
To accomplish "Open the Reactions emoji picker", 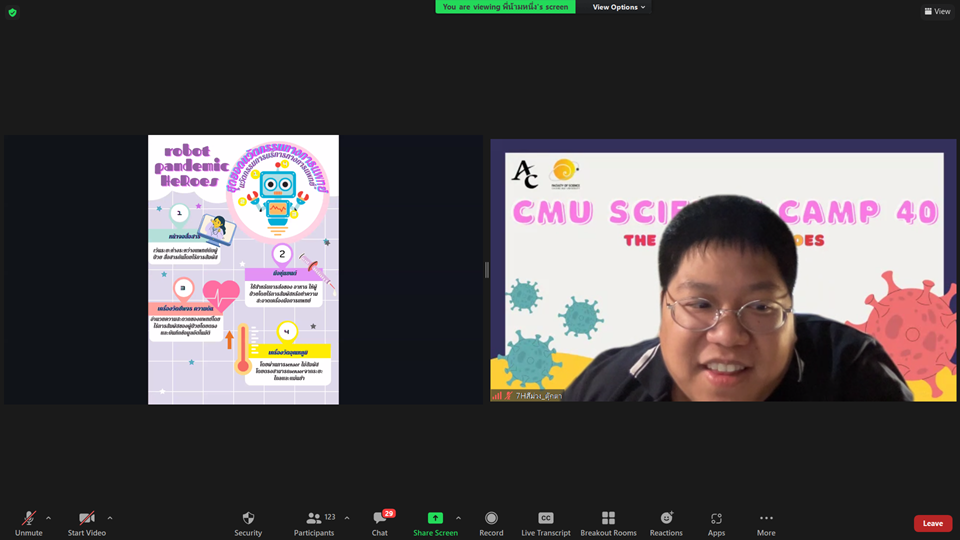I will tap(666, 523).
